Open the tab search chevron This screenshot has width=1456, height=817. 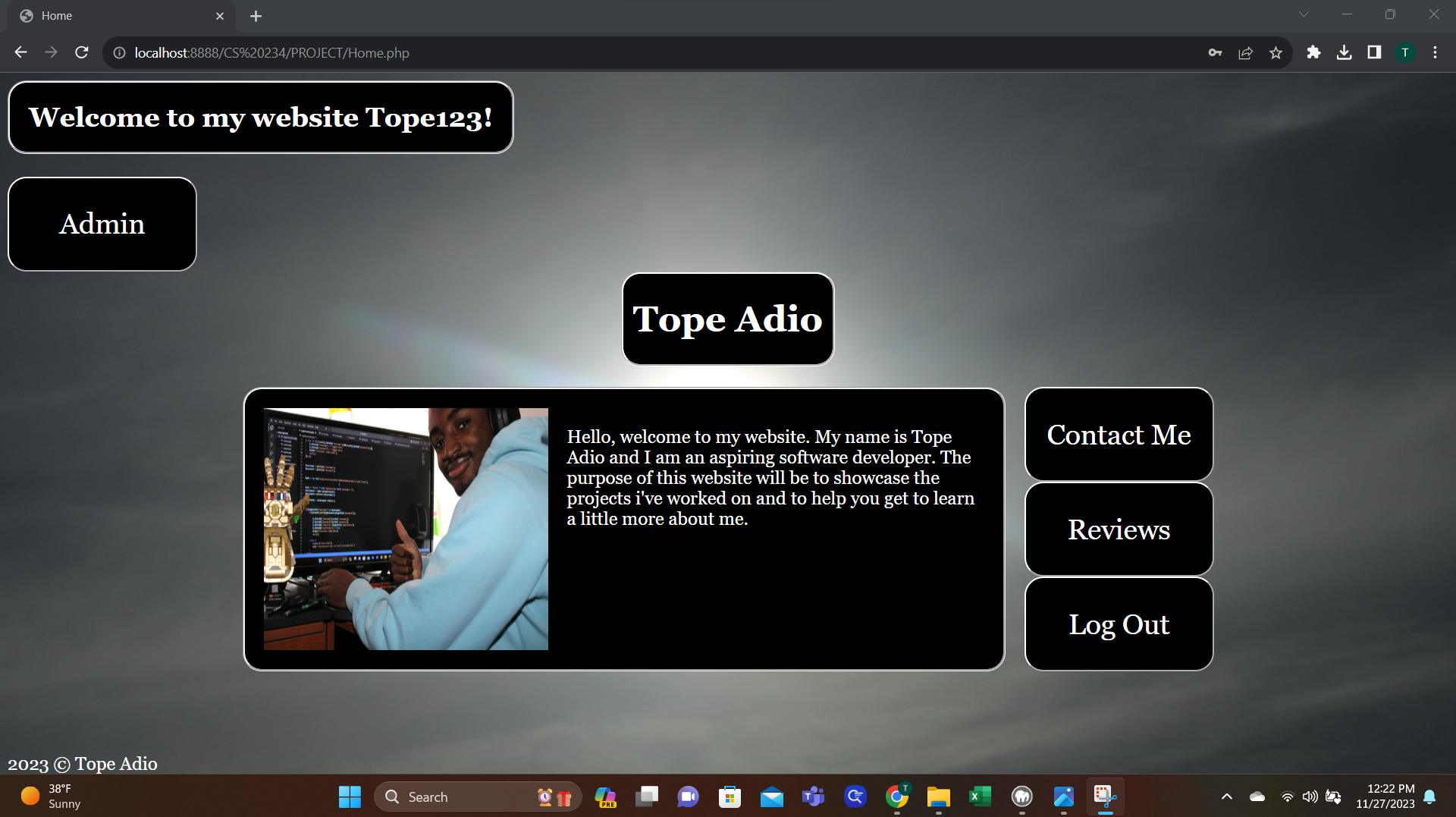click(x=1304, y=14)
